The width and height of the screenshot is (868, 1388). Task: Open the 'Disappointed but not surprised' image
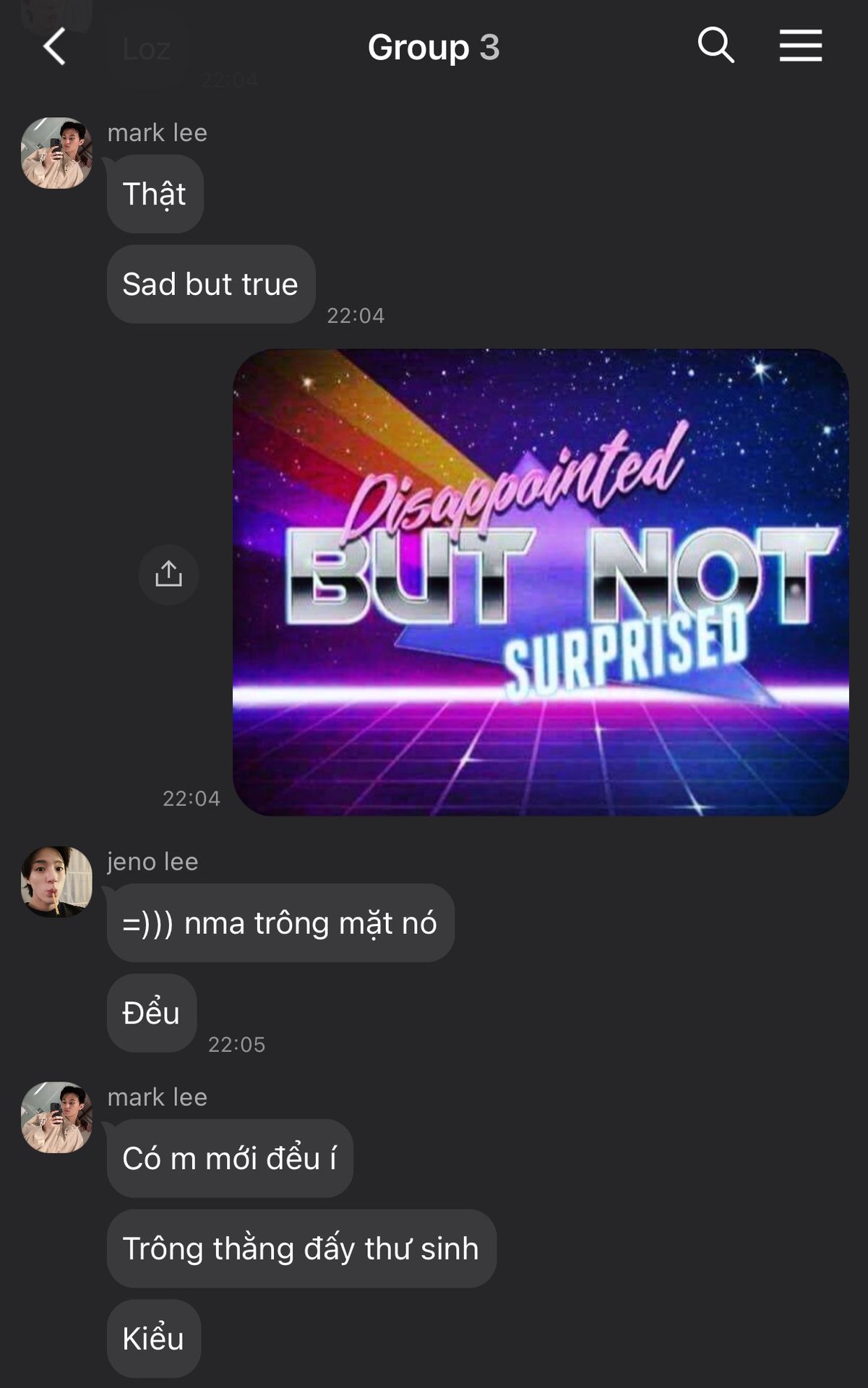[x=541, y=583]
